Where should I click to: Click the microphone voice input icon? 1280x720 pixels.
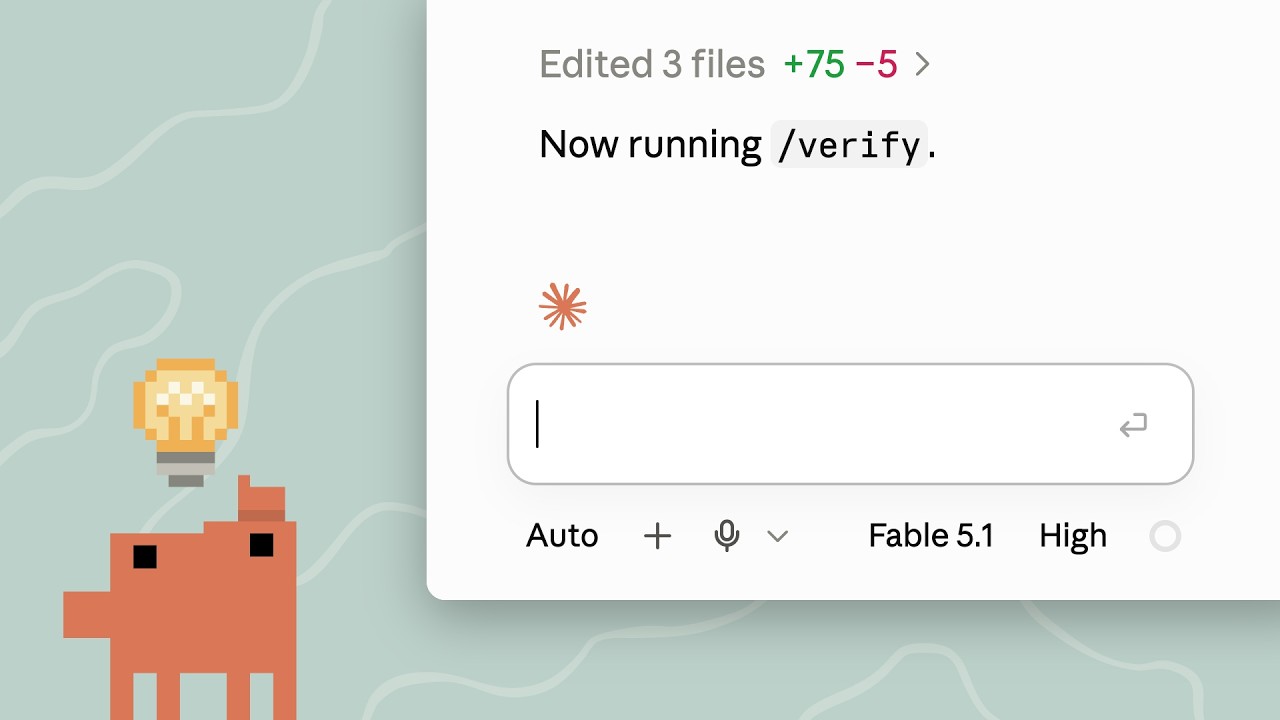click(727, 536)
